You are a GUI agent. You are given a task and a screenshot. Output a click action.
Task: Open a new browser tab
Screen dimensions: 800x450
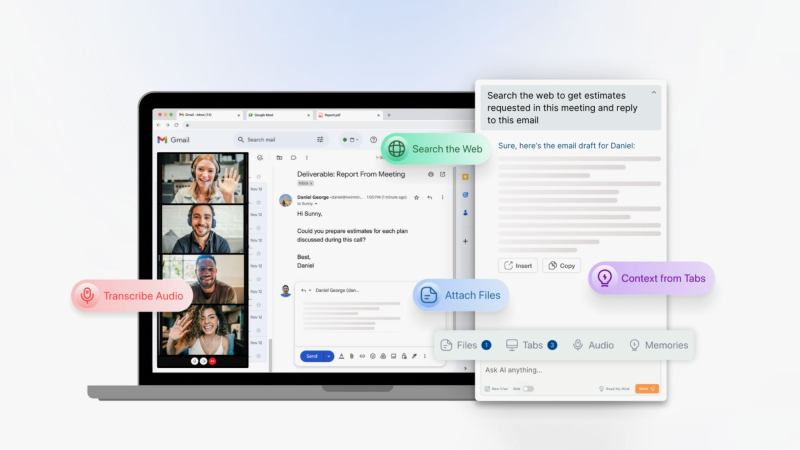(x=389, y=115)
